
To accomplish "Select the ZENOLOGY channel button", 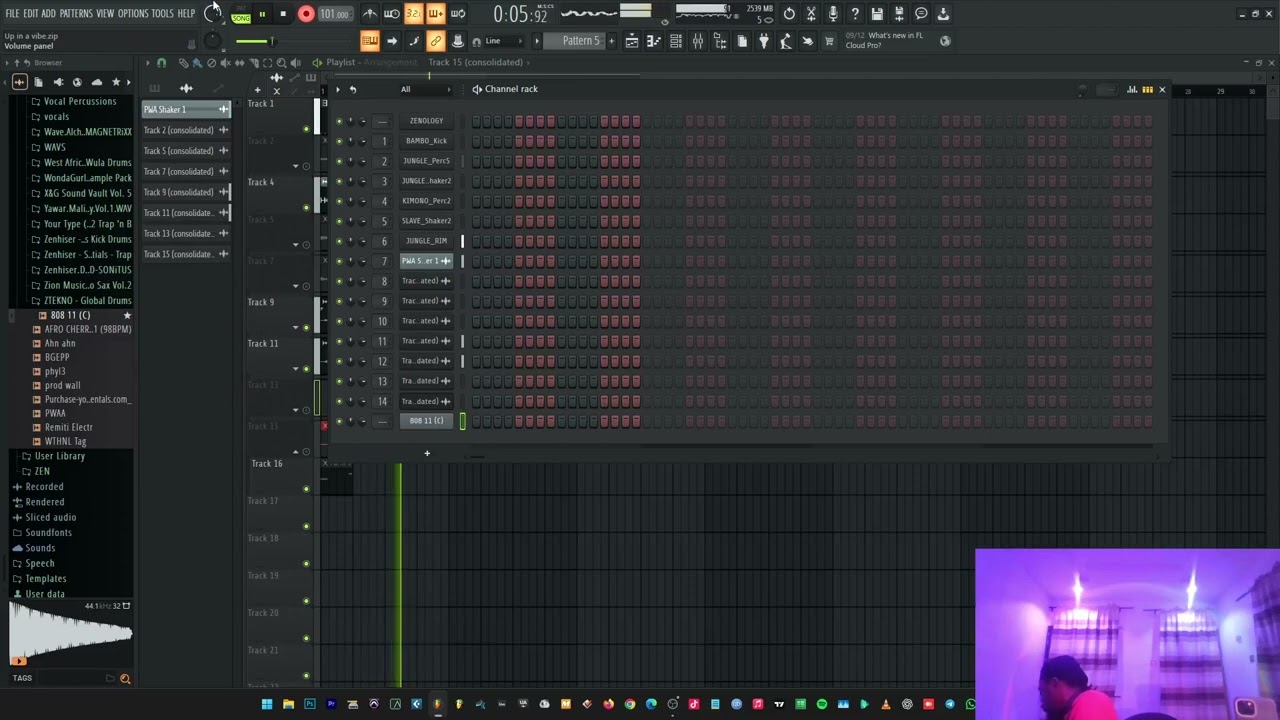I will [426, 121].
